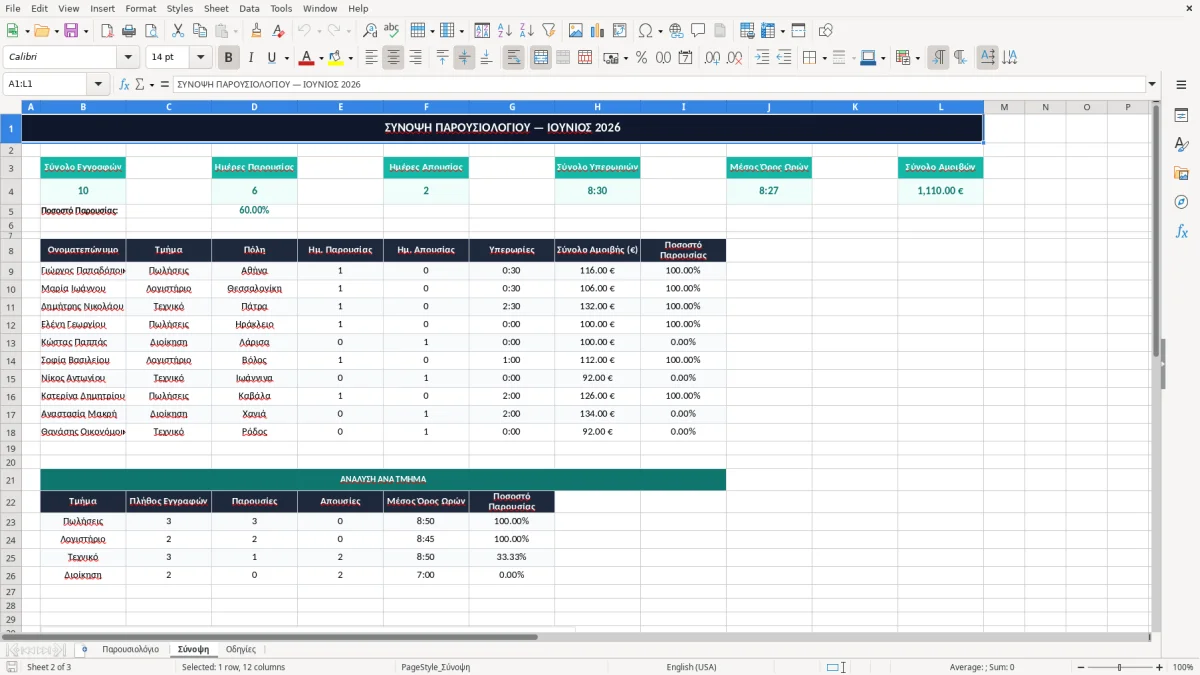Click column header H
The width and height of the screenshot is (1200, 675).
(598, 107)
